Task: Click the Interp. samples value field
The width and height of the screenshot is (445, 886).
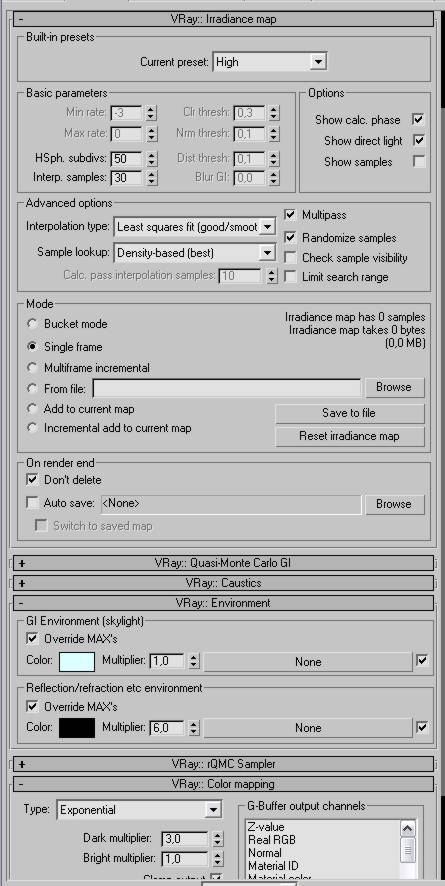Action: [126, 179]
